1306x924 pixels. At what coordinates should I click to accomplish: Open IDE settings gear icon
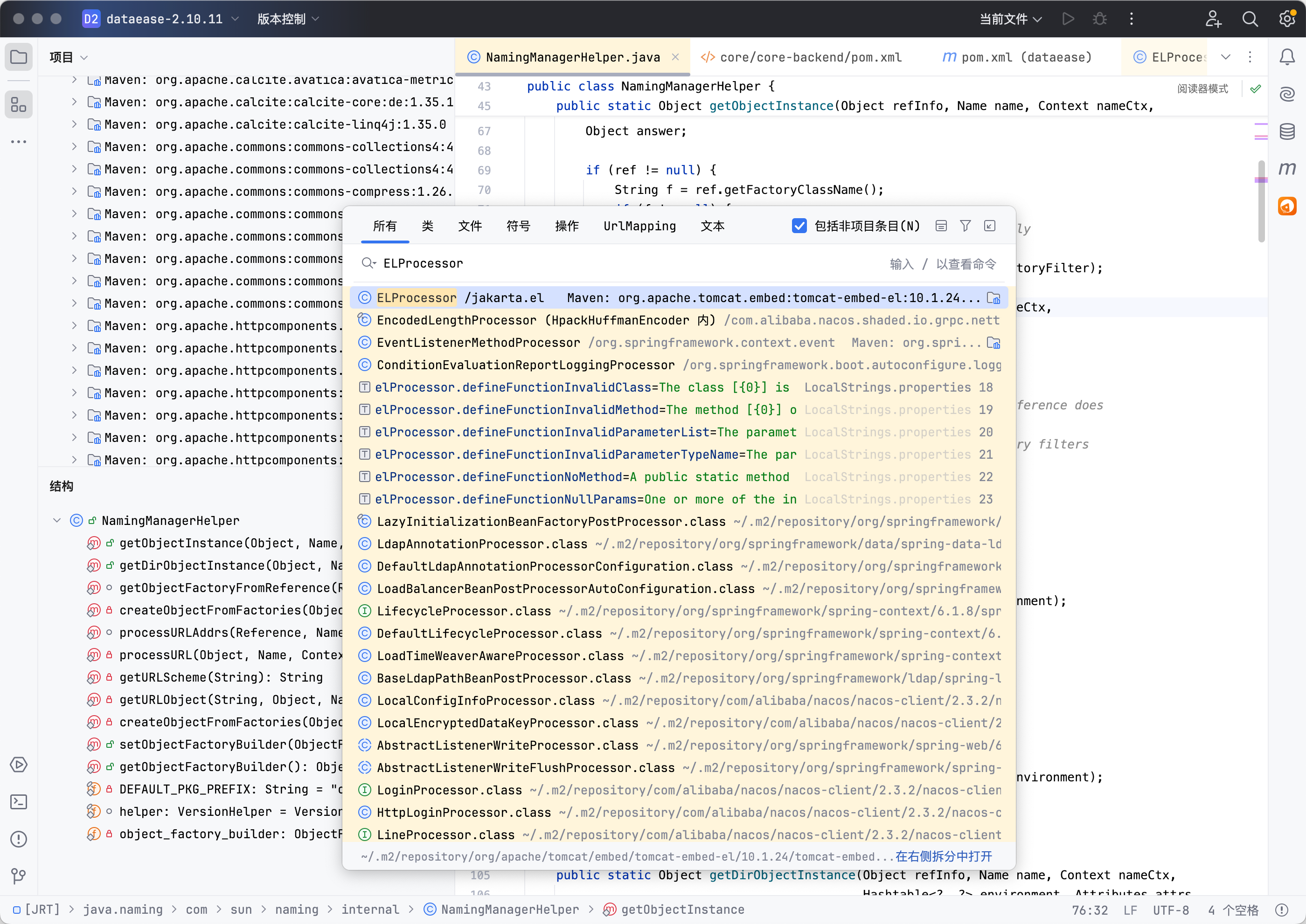coord(1287,19)
